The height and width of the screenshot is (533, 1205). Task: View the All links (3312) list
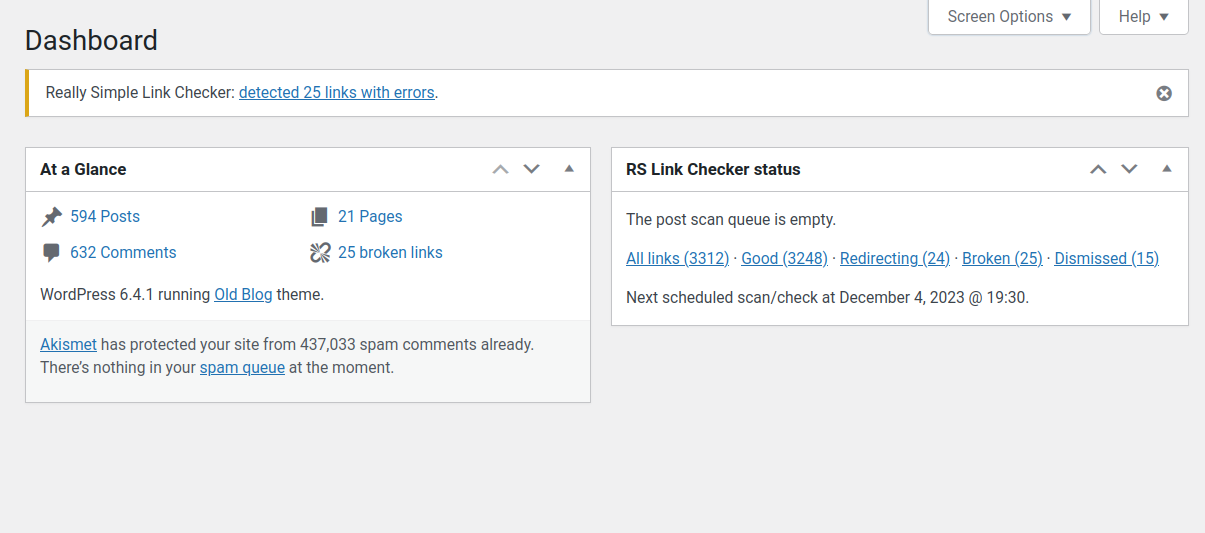(x=677, y=259)
